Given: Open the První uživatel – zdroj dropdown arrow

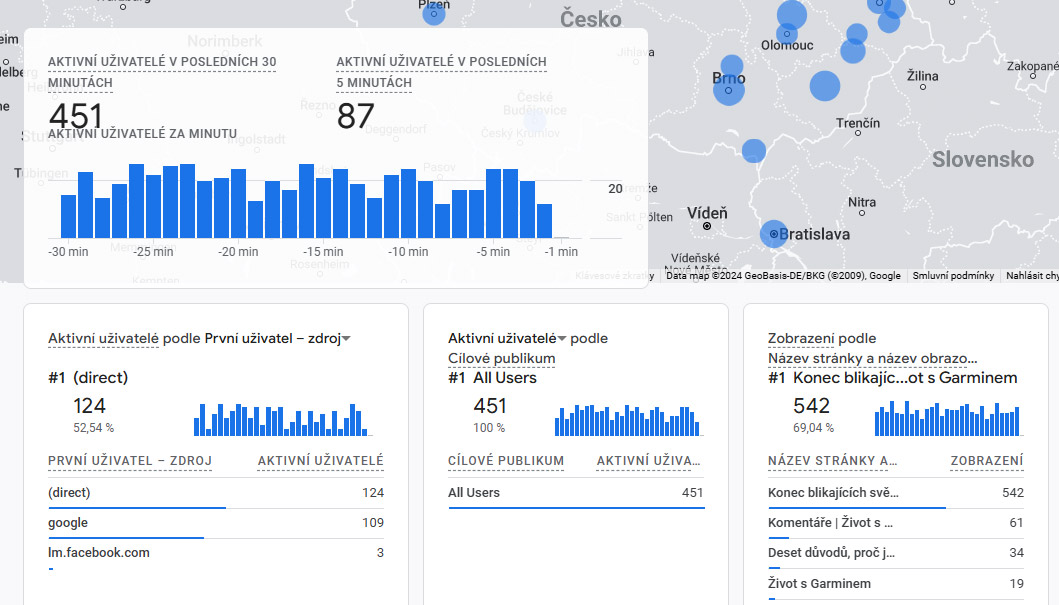Looking at the screenshot, I should (346, 339).
